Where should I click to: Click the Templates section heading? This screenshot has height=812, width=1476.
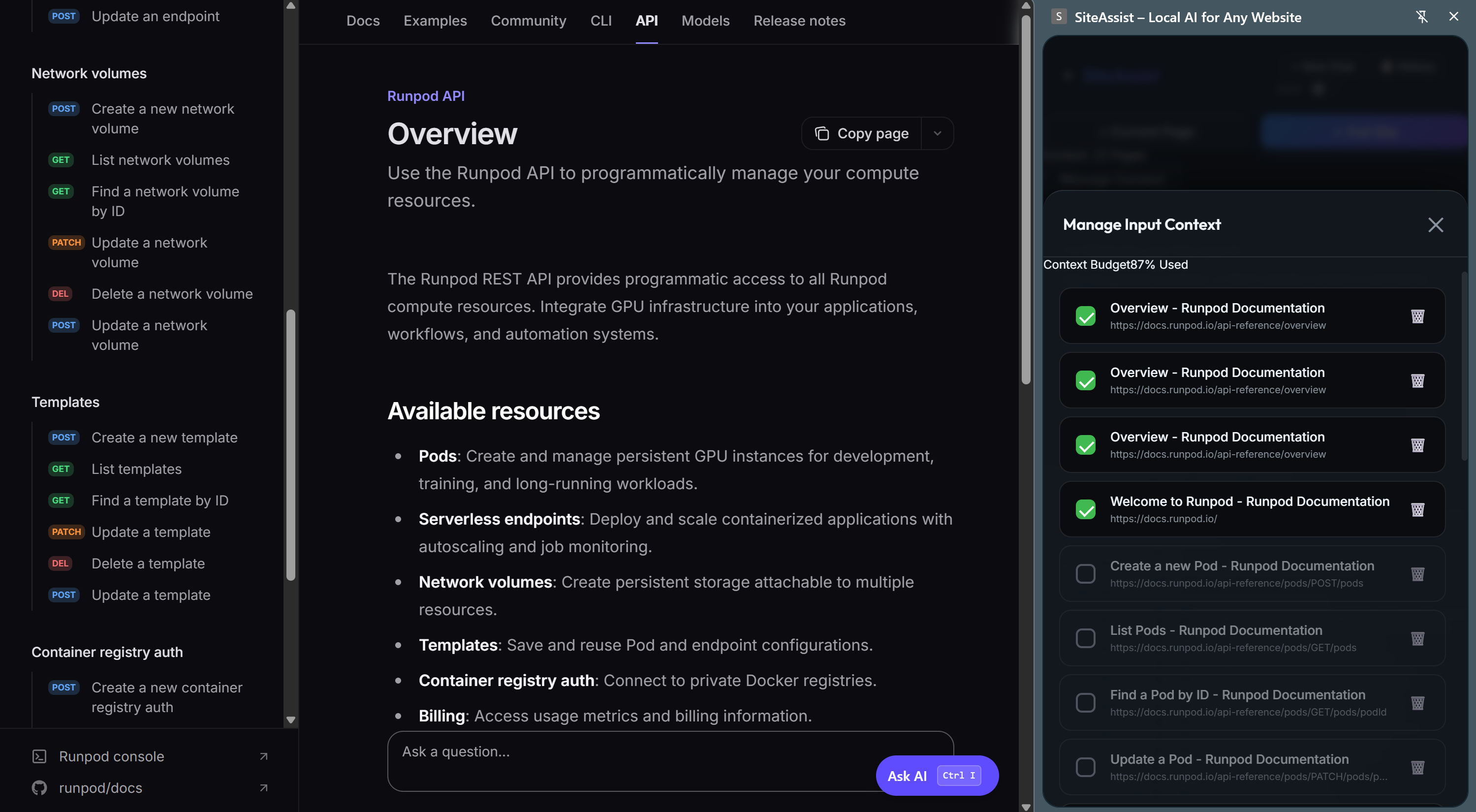[x=65, y=402]
